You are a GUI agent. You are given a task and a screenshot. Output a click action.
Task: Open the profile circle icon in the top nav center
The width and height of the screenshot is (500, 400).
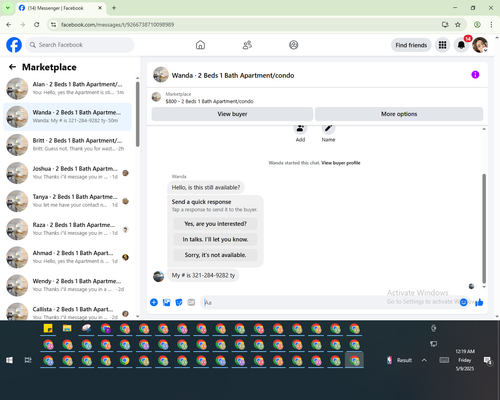tap(294, 45)
